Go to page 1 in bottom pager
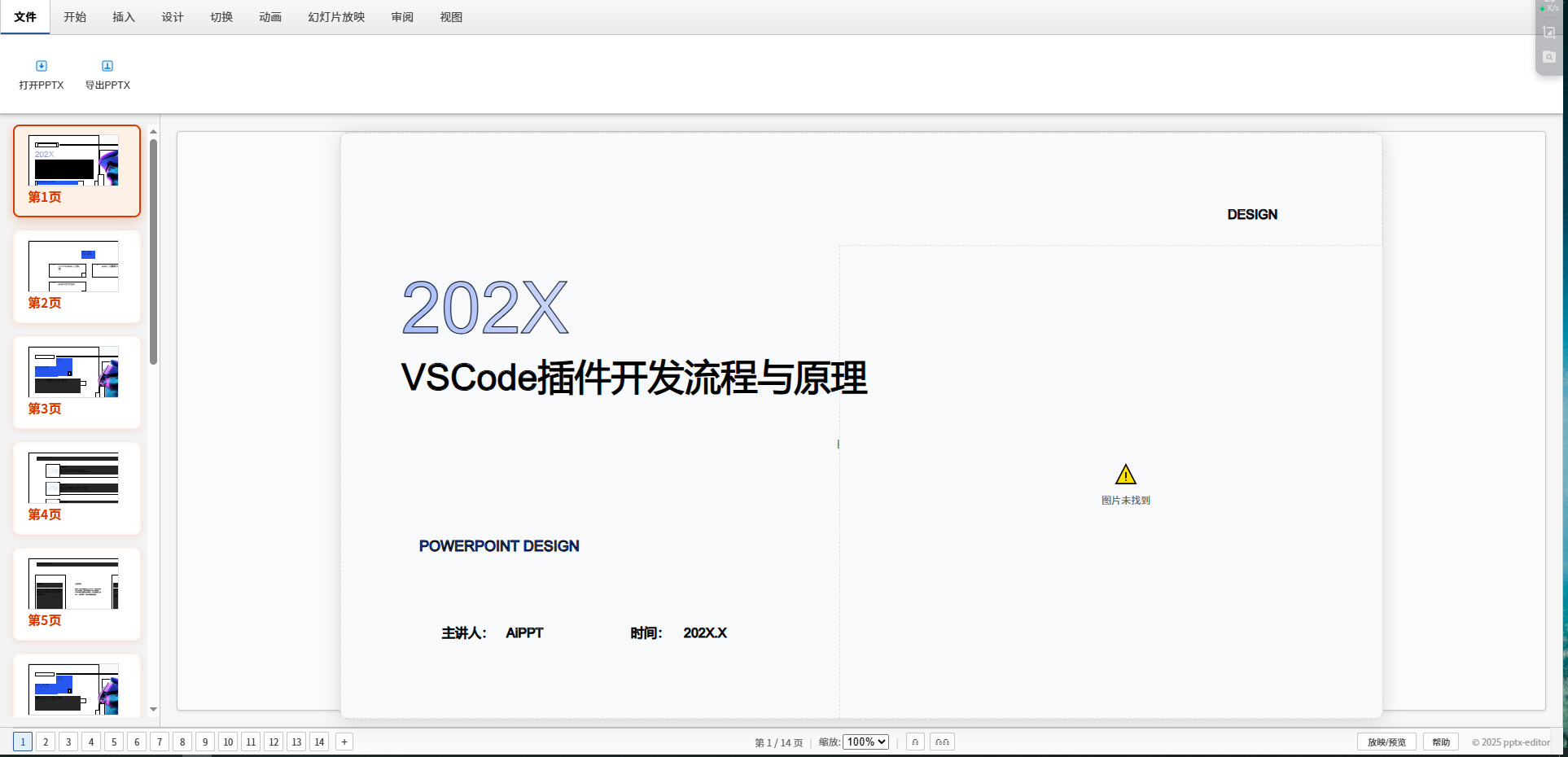1568x757 pixels. 23,742
